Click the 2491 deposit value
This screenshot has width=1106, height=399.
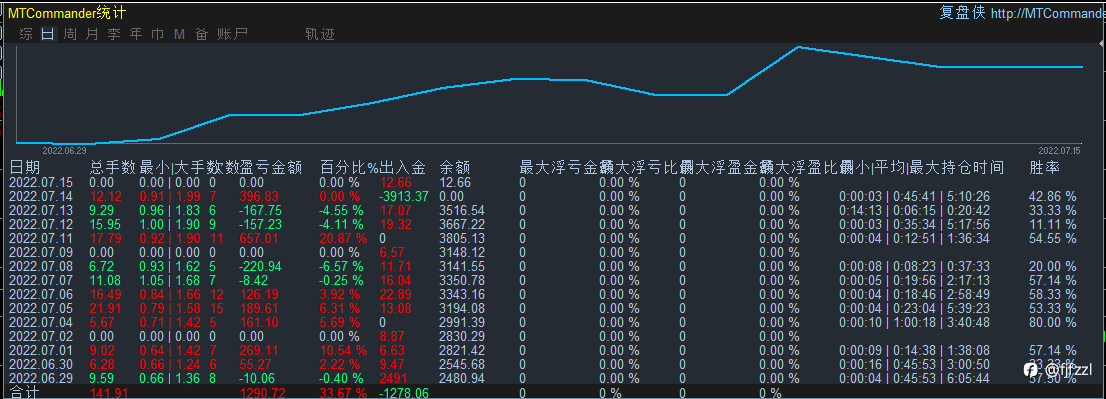point(393,379)
